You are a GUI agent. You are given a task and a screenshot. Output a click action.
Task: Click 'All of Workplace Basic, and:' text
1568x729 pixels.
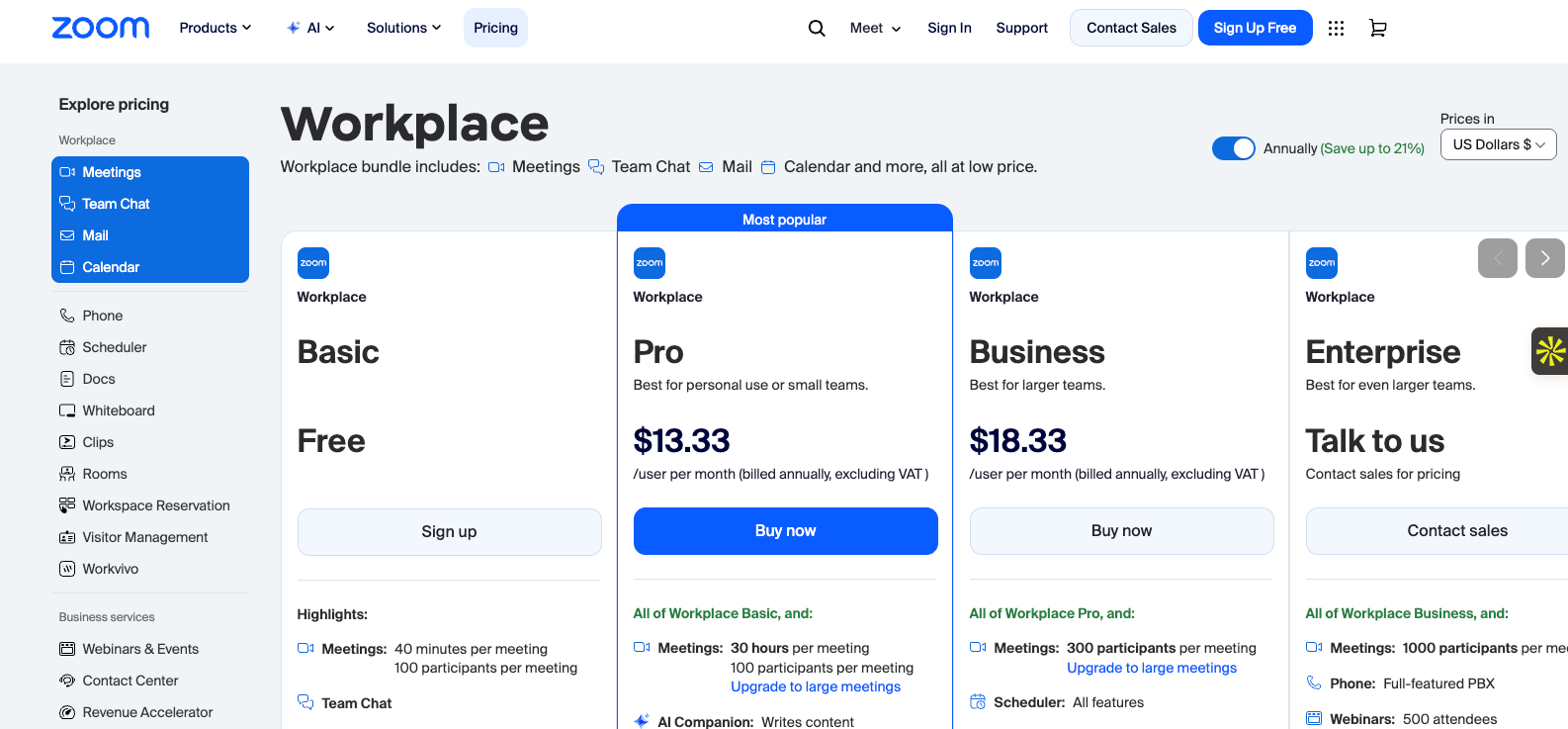click(723, 613)
